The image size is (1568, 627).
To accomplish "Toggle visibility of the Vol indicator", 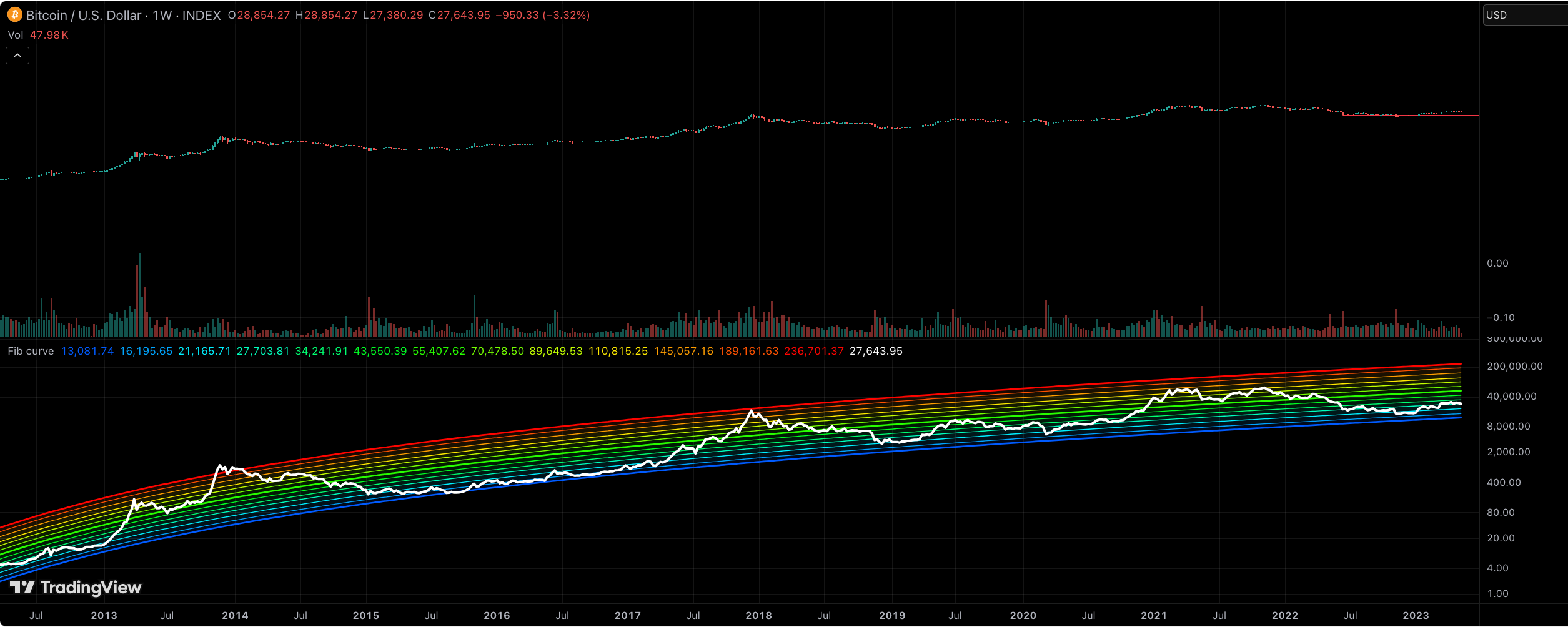I will pyautogui.click(x=16, y=35).
